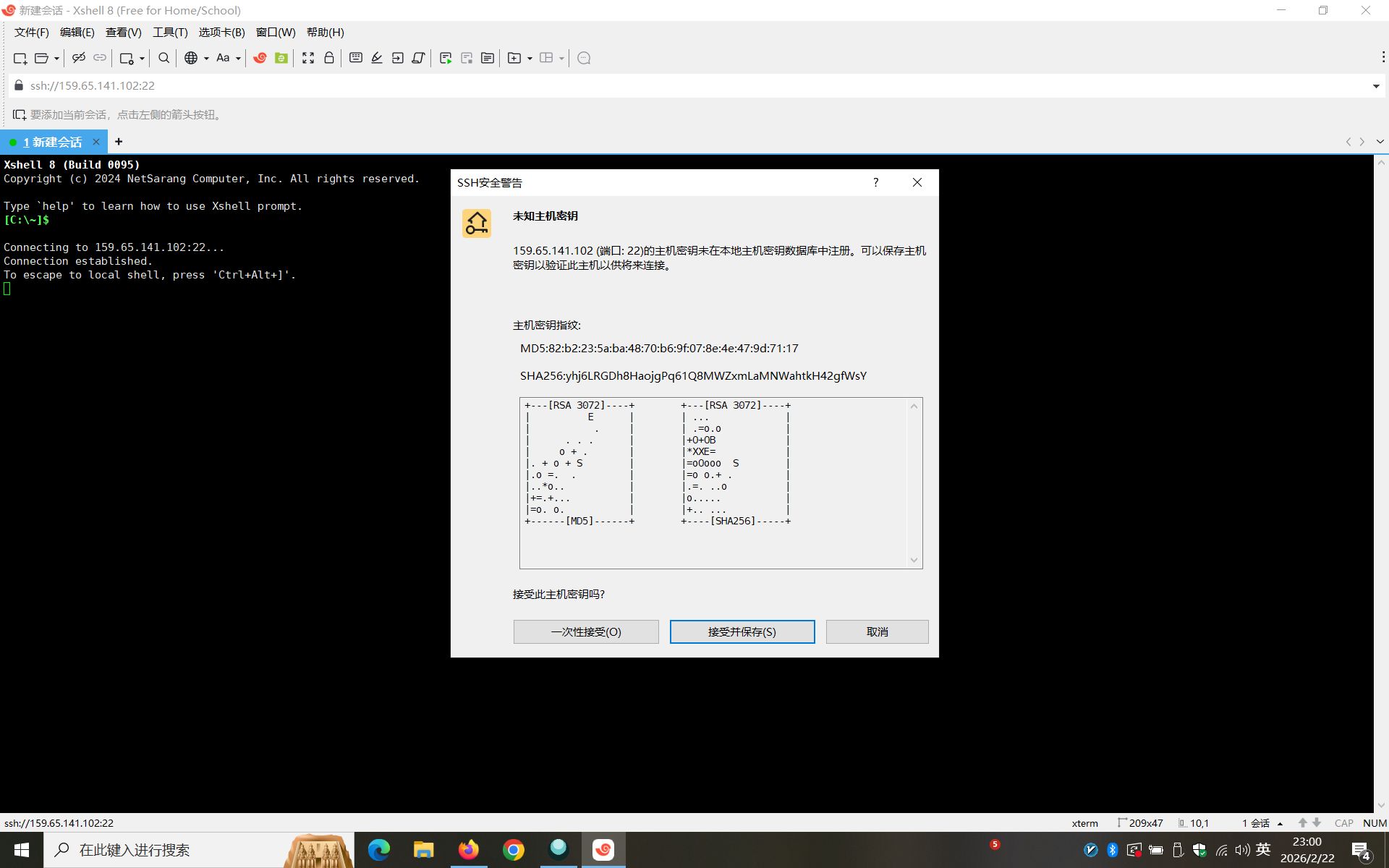Expand the new tab group dropdown arrow
The image size is (1389, 868).
pos(530,59)
